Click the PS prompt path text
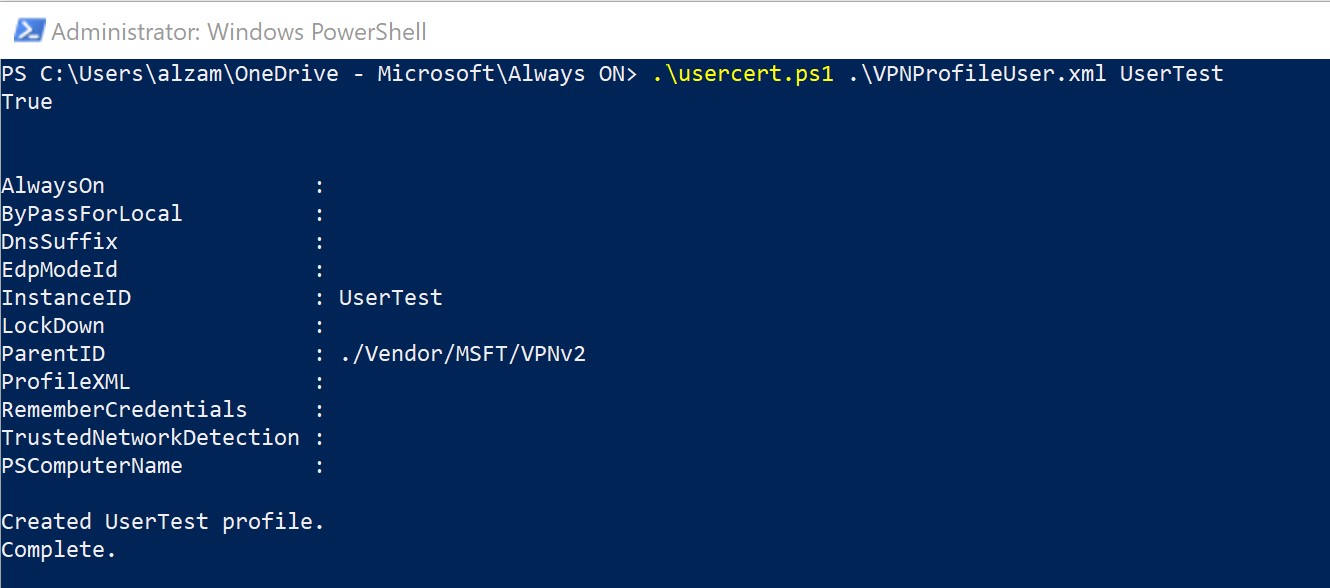1330x588 pixels. pos(319,75)
